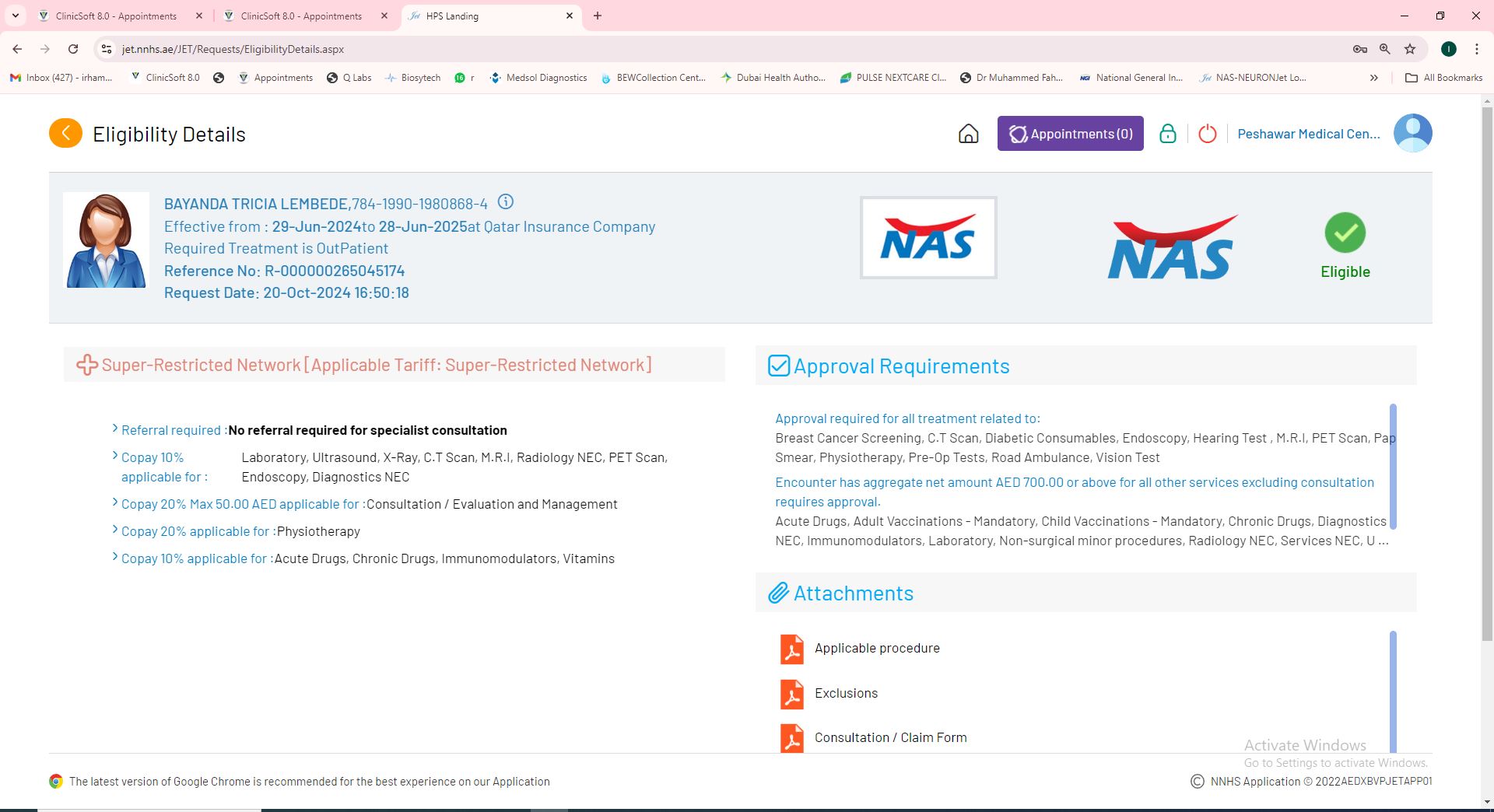Open Inbox (427) Gmail bookmark
Viewport: 1494px width, 812px height.
pyautogui.click(x=61, y=78)
